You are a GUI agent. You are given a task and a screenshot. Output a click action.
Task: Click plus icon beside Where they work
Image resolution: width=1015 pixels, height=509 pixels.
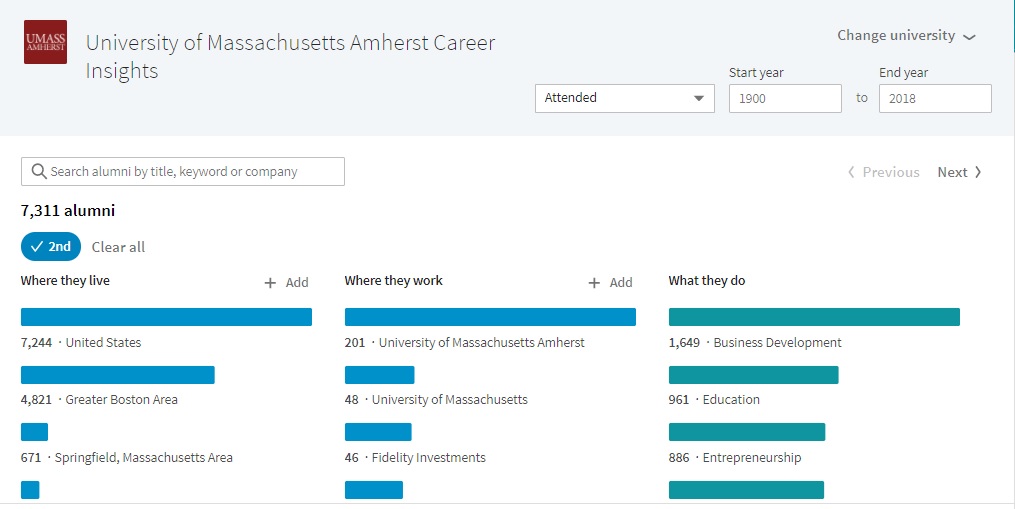(594, 283)
